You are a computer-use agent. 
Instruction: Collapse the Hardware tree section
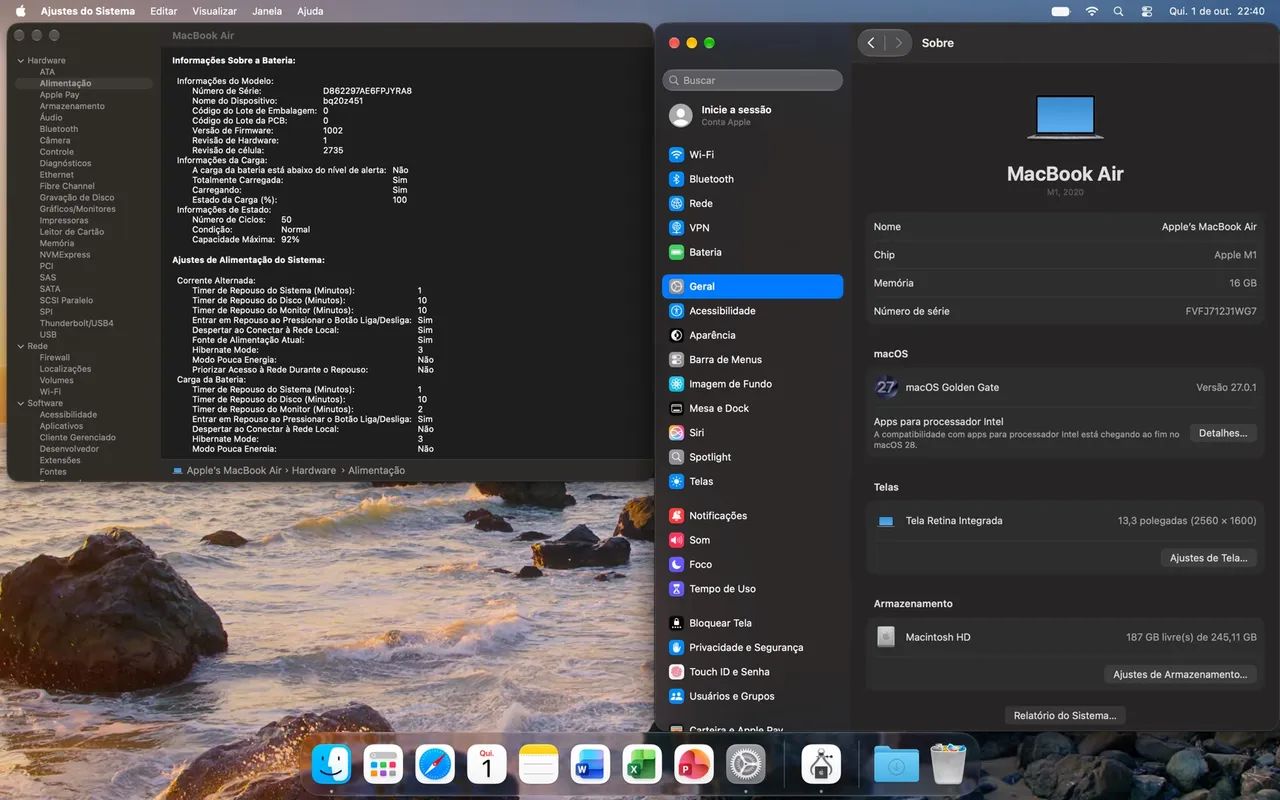tap(20, 61)
